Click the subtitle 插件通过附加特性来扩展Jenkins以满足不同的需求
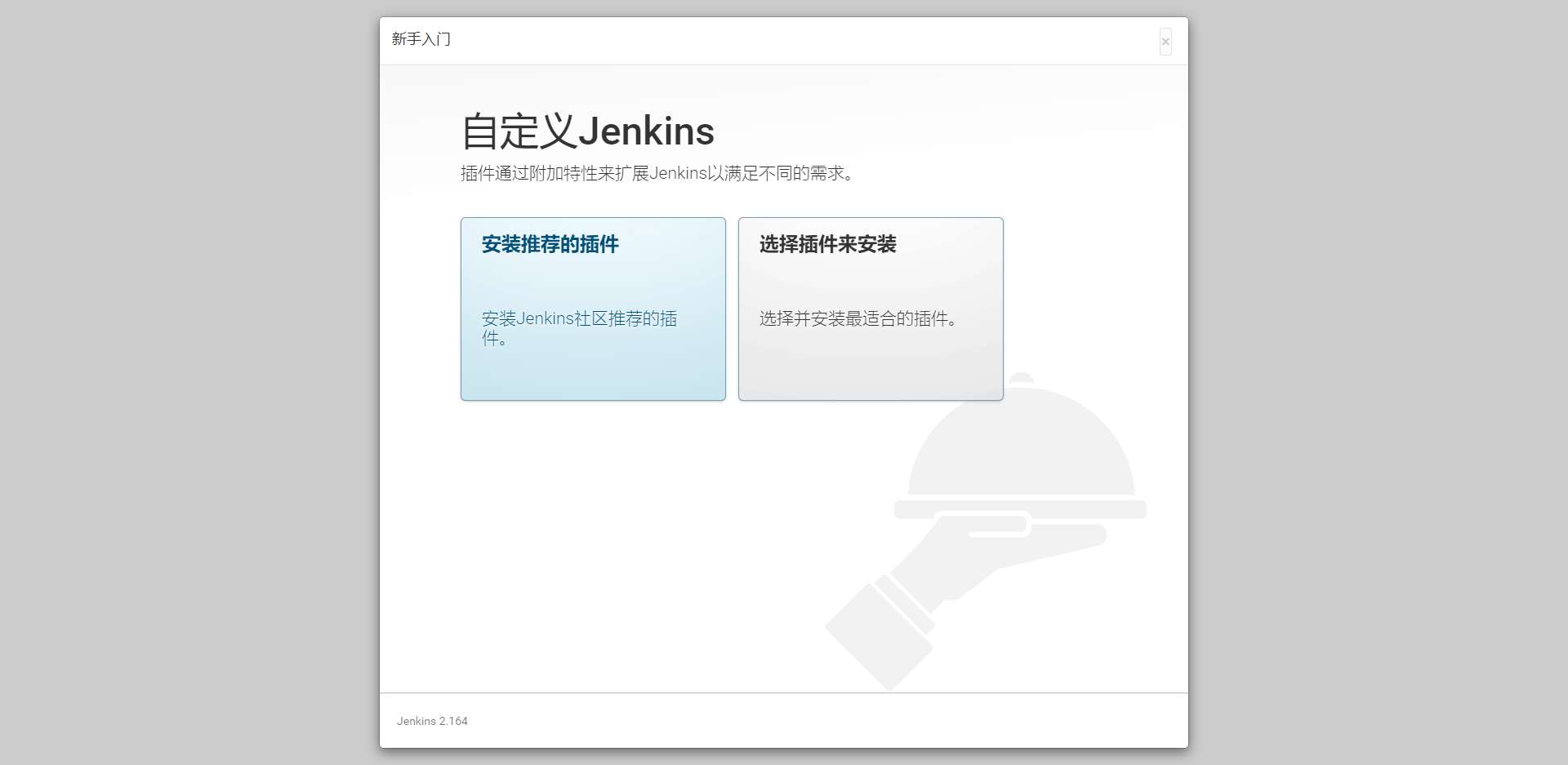Screen dimensions: 1568x765 [657, 173]
